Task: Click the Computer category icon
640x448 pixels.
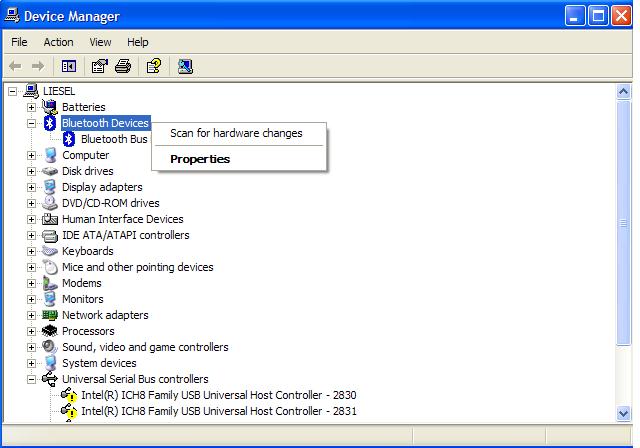Action: tap(50, 155)
